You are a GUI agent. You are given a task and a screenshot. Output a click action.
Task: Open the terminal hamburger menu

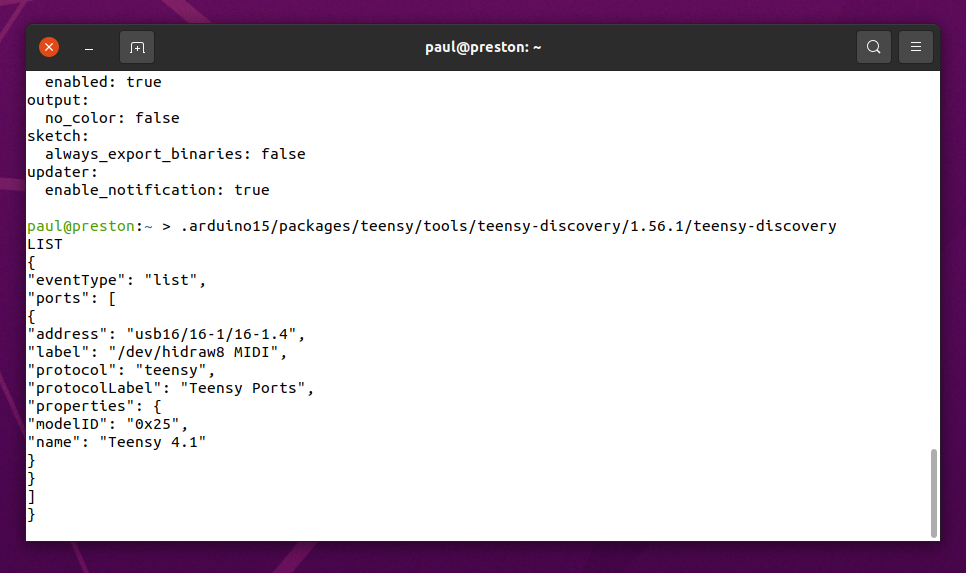coord(915,47)
